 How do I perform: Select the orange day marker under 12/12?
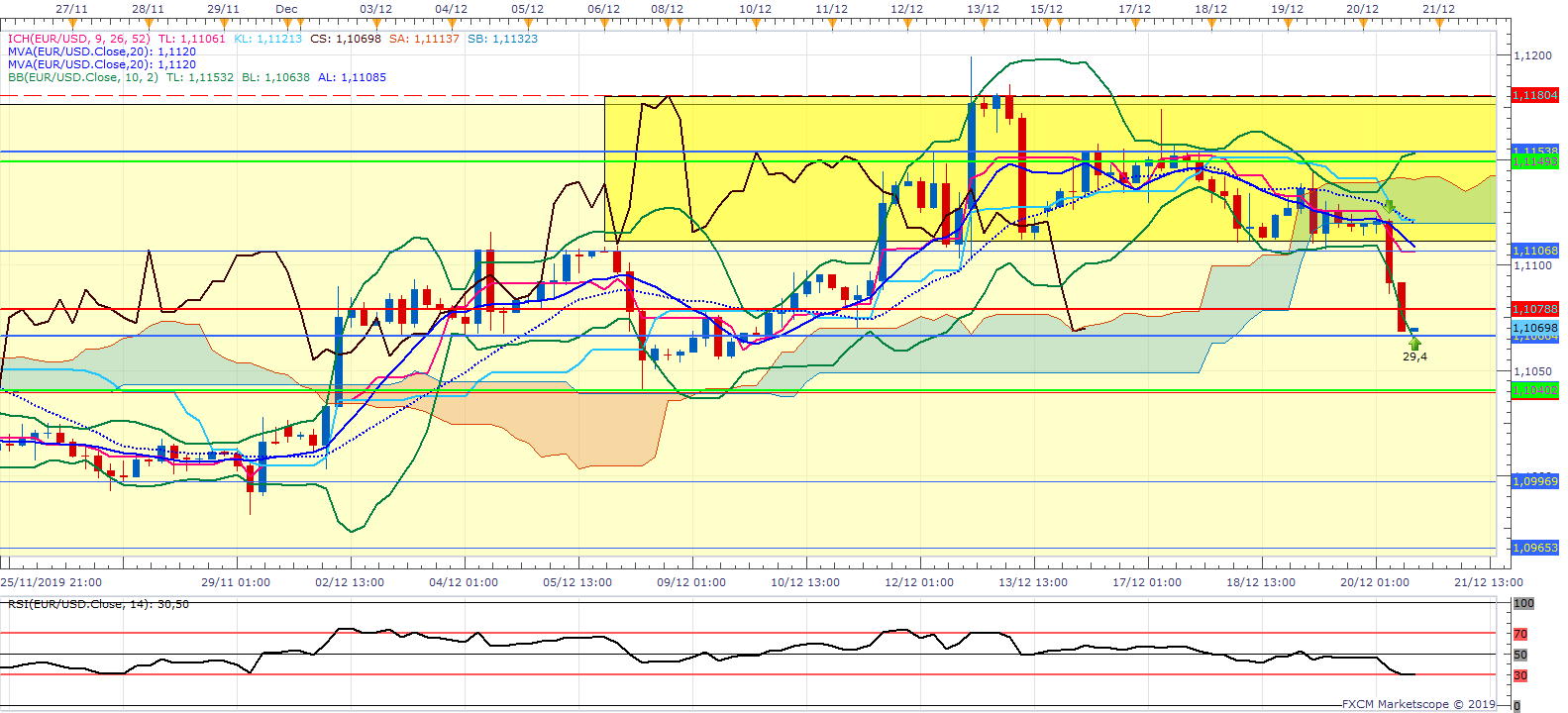click(907, 22)
